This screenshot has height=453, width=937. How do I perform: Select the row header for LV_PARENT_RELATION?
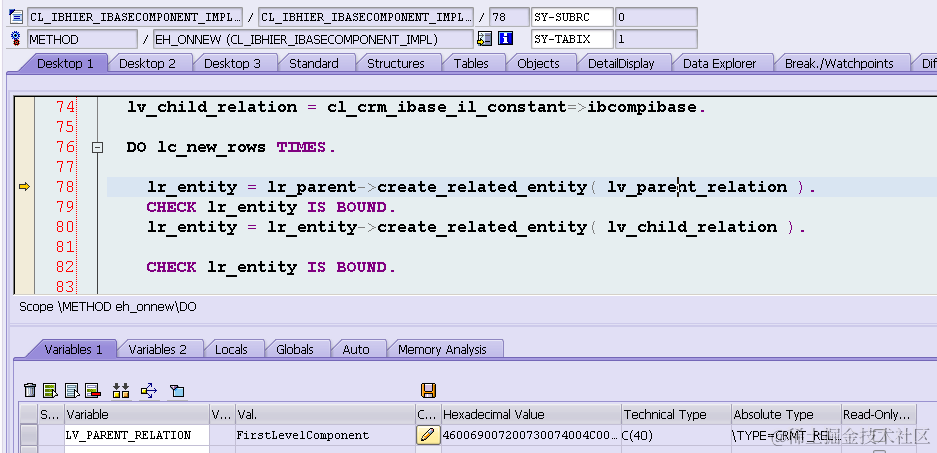click(29, 435)
